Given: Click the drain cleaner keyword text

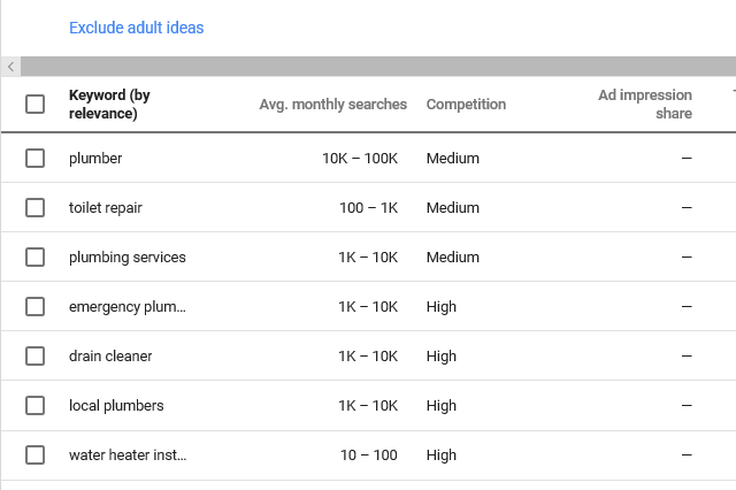Looking at the screenshot, I should coord(110,356).
